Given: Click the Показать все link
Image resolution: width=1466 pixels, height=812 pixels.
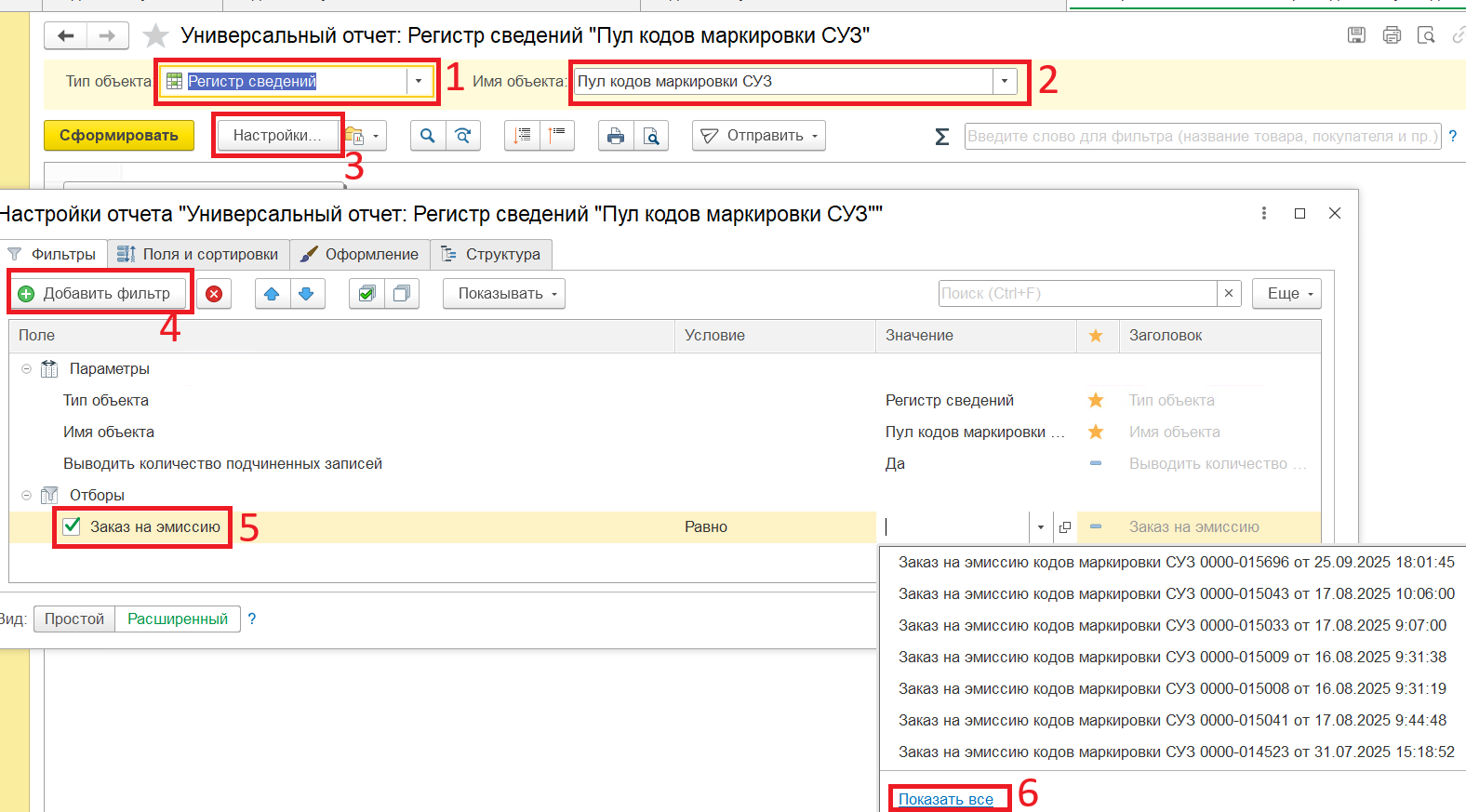Looking at the screenshot, I should pyautogui.click(x=945, y=799).
